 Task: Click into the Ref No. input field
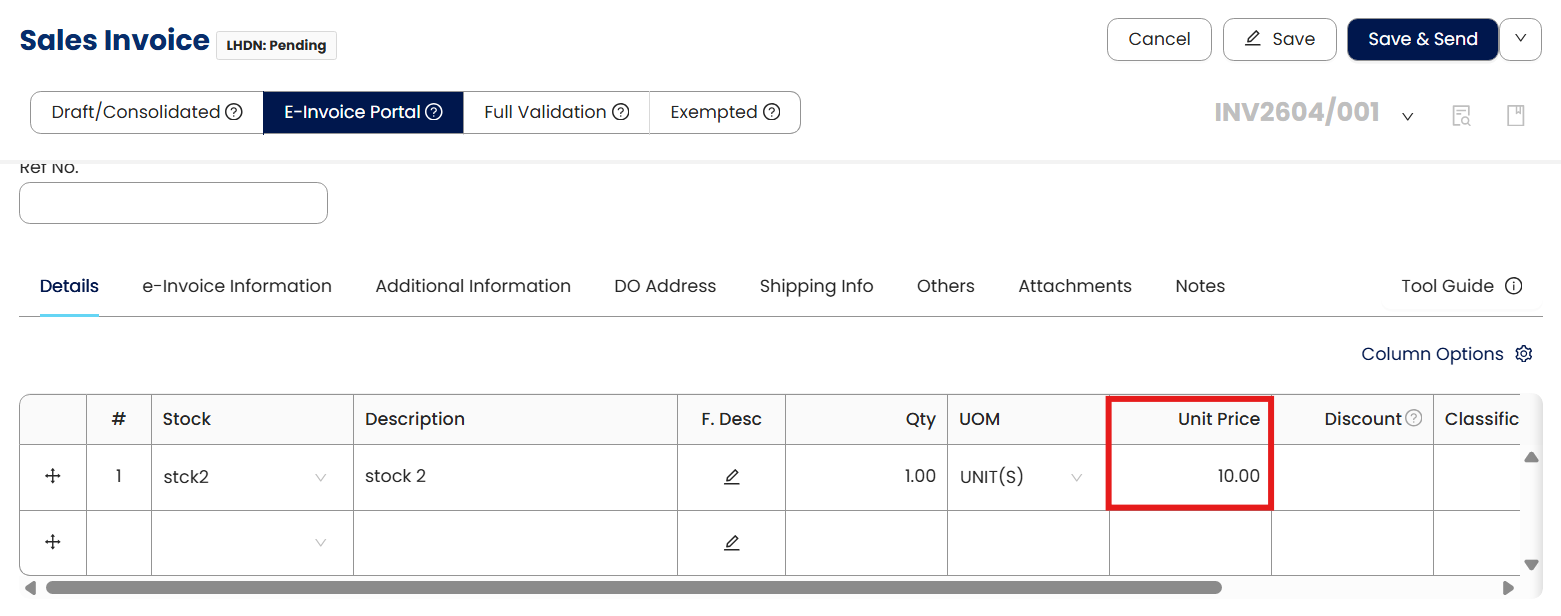[173, 203]
